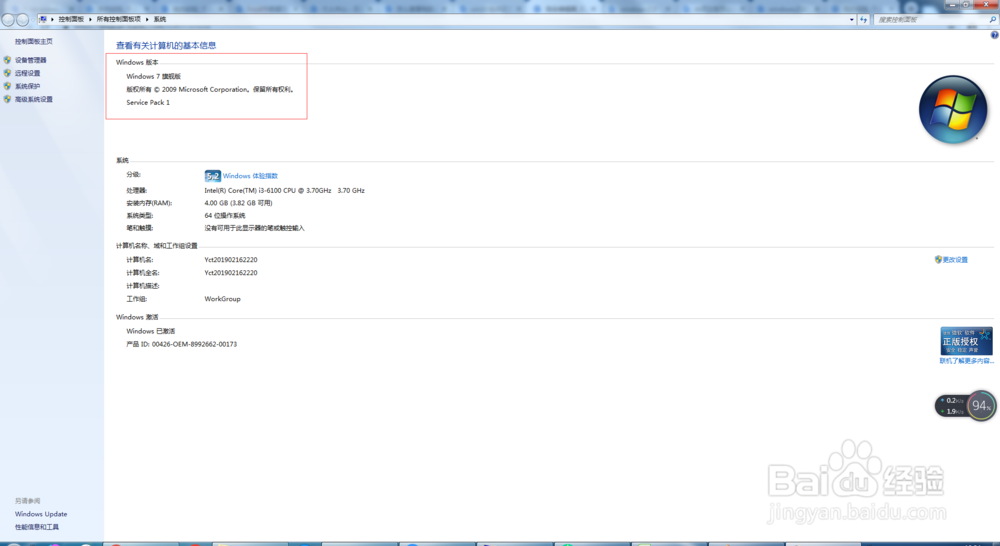Click the 正版授权 genuine software badge
Image resolution: width=1000 pixels, height=546 pixels.
click(966, 341)
